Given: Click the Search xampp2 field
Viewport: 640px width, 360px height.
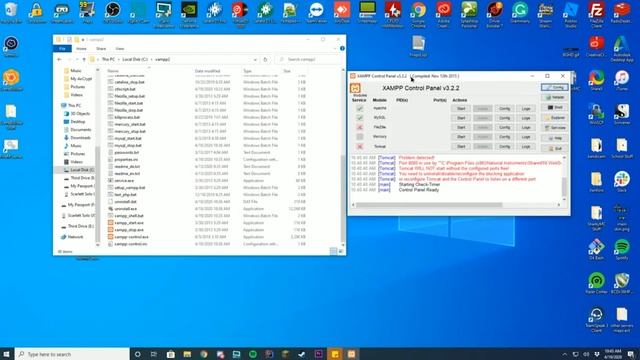Looking at the screenshot, I should click(x=309, y=60).
